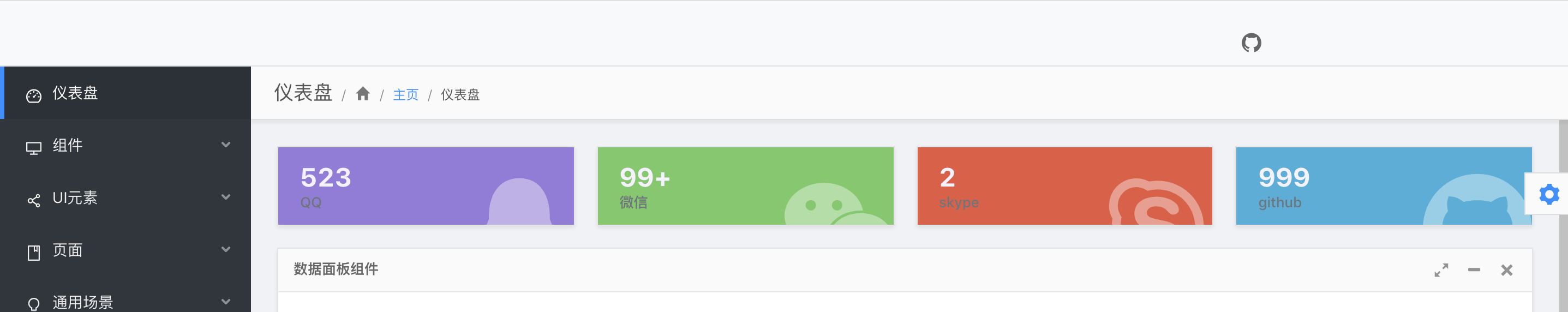
Task: Open the blue settings gear panel
Action: (1548, 194)
